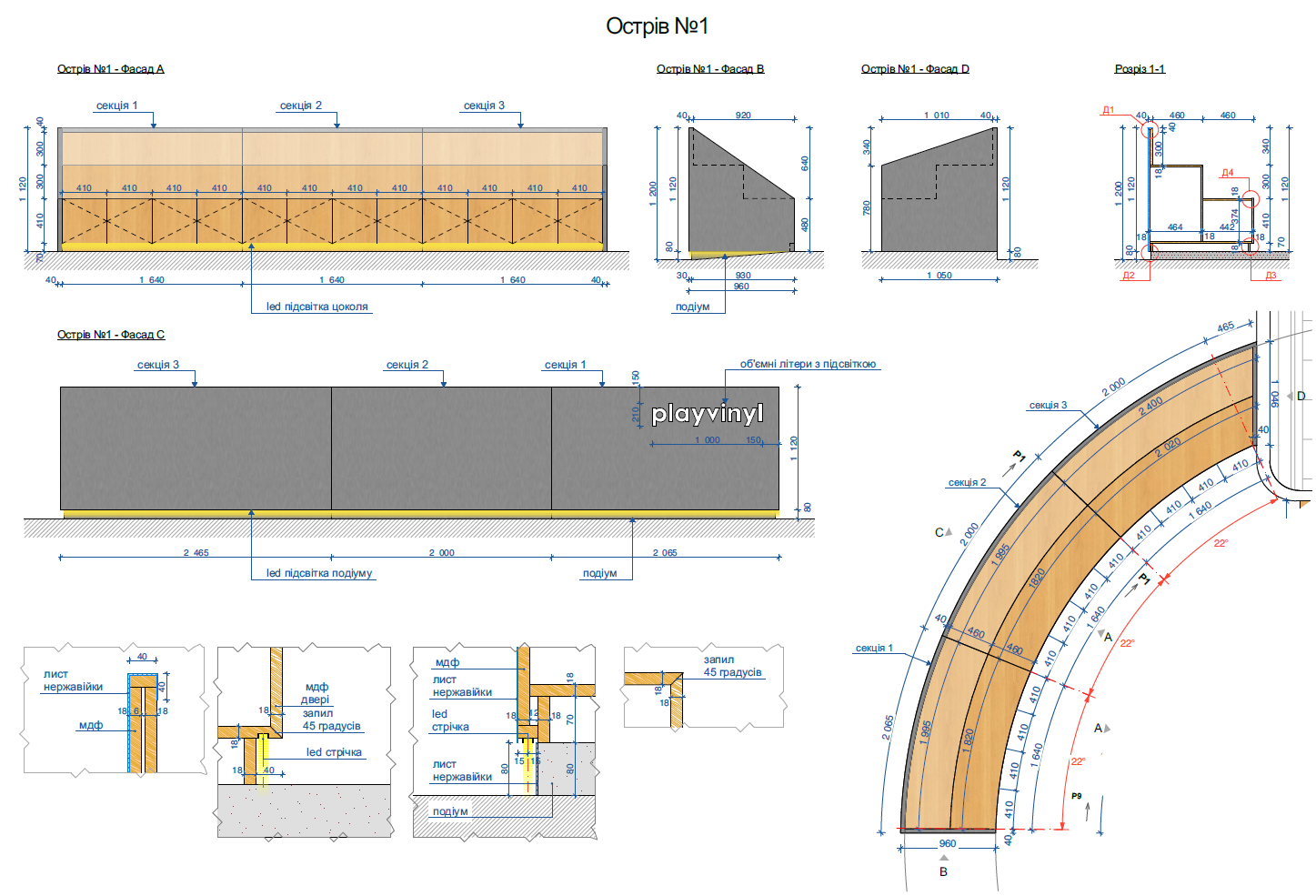Screen dimensions: 1316x896
Task: Click the "Розріз 1-1" section heading
Action: (1140, 69)
